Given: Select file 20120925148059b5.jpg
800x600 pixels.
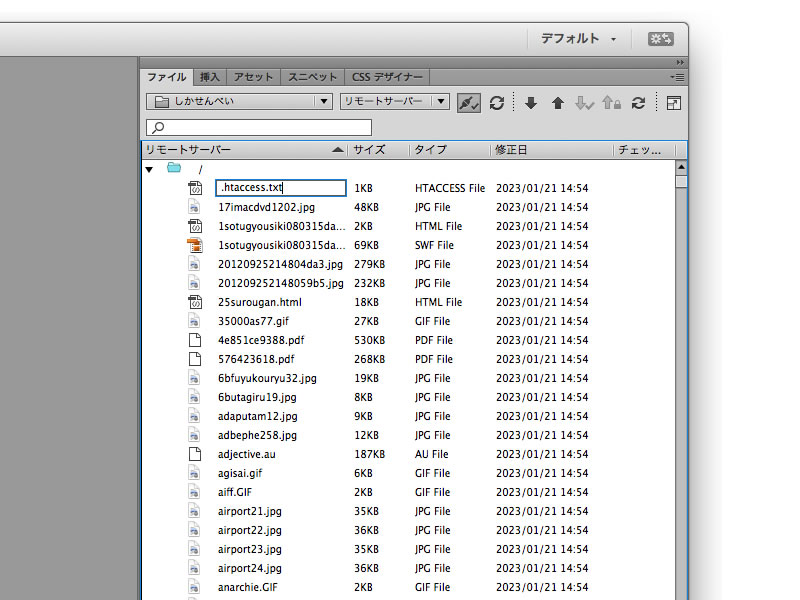Looking at the screenshot, I should coord(281,283).
